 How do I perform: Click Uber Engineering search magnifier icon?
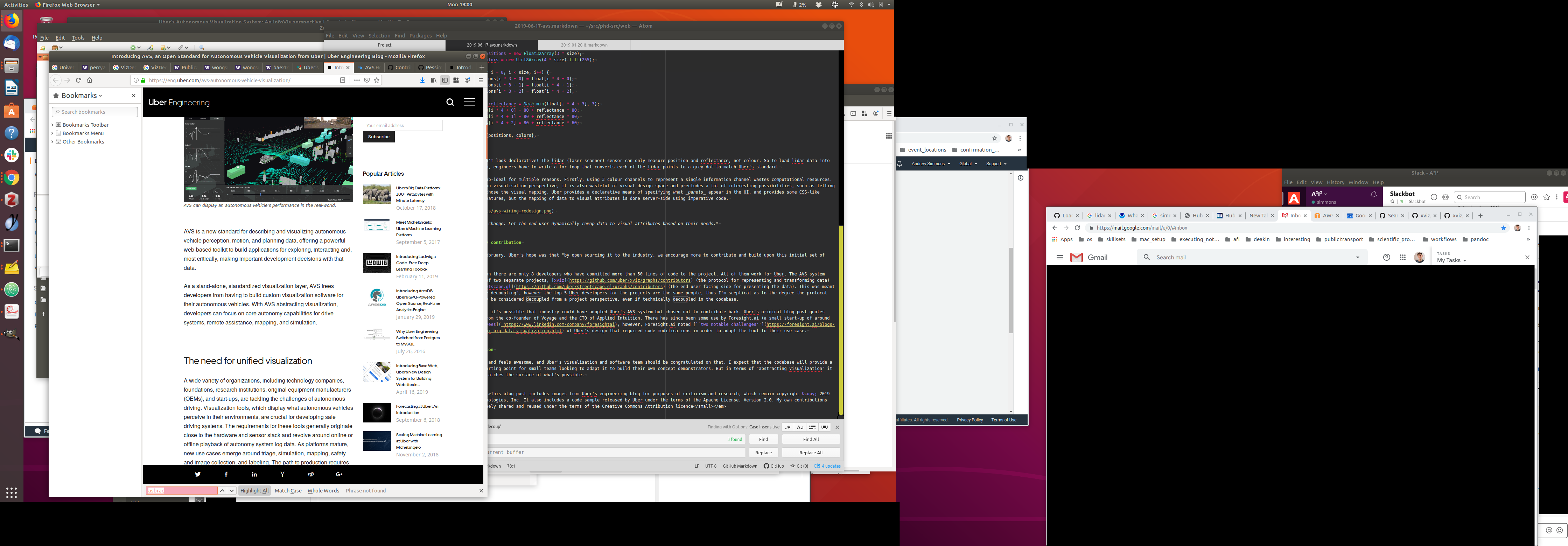click(450, 102)
